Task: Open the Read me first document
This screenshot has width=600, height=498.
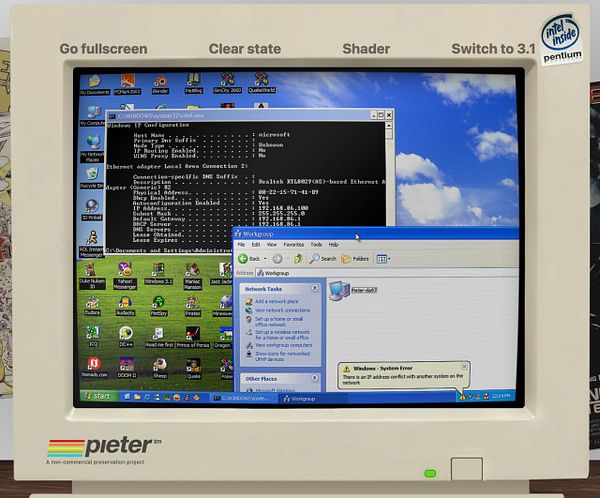Action: pyautogui.click(x=159, y=337)
